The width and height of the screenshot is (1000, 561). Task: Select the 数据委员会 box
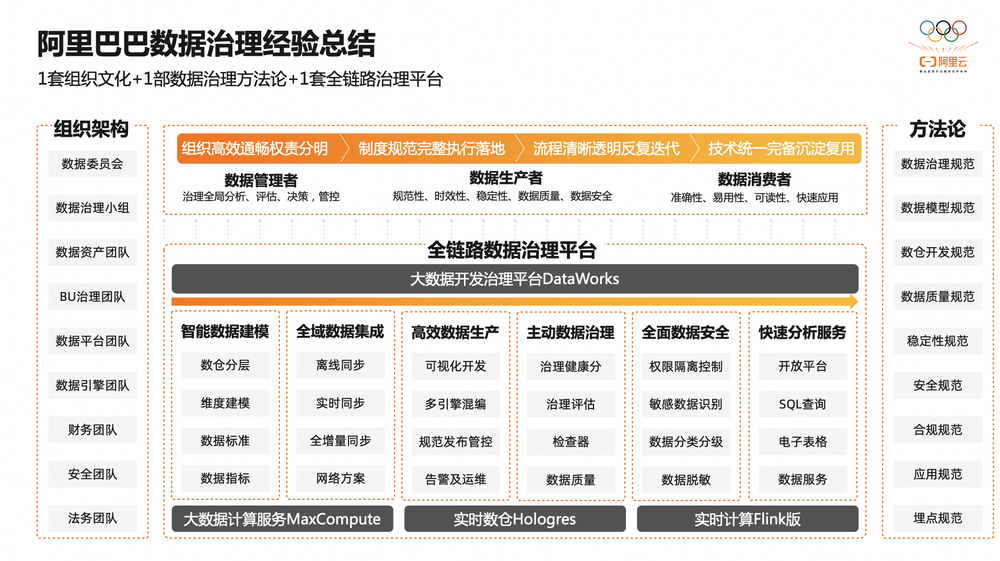coord(92,164)
